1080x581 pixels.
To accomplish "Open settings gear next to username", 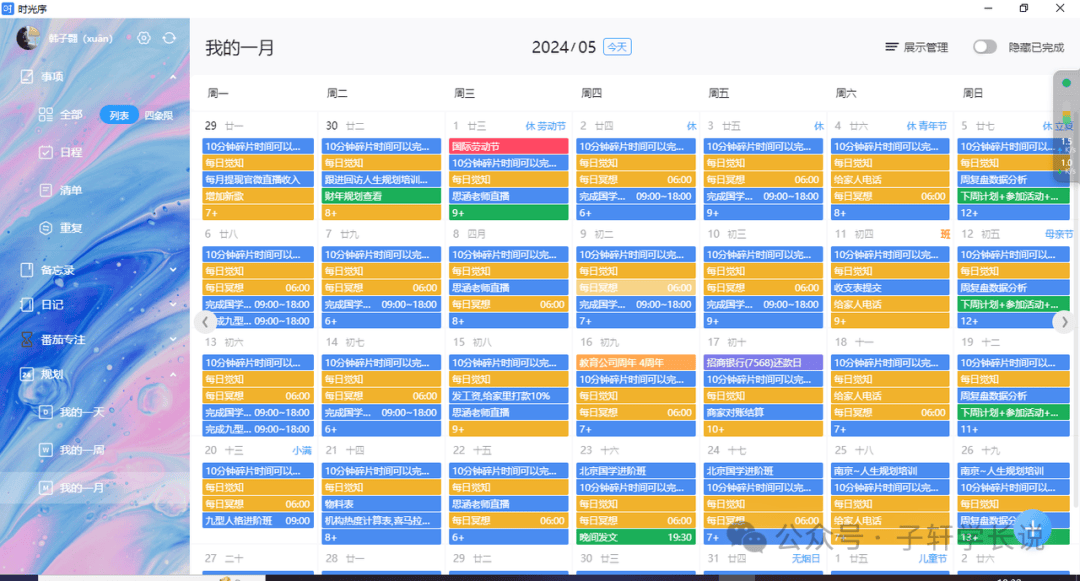I will [x=143, y=39].
